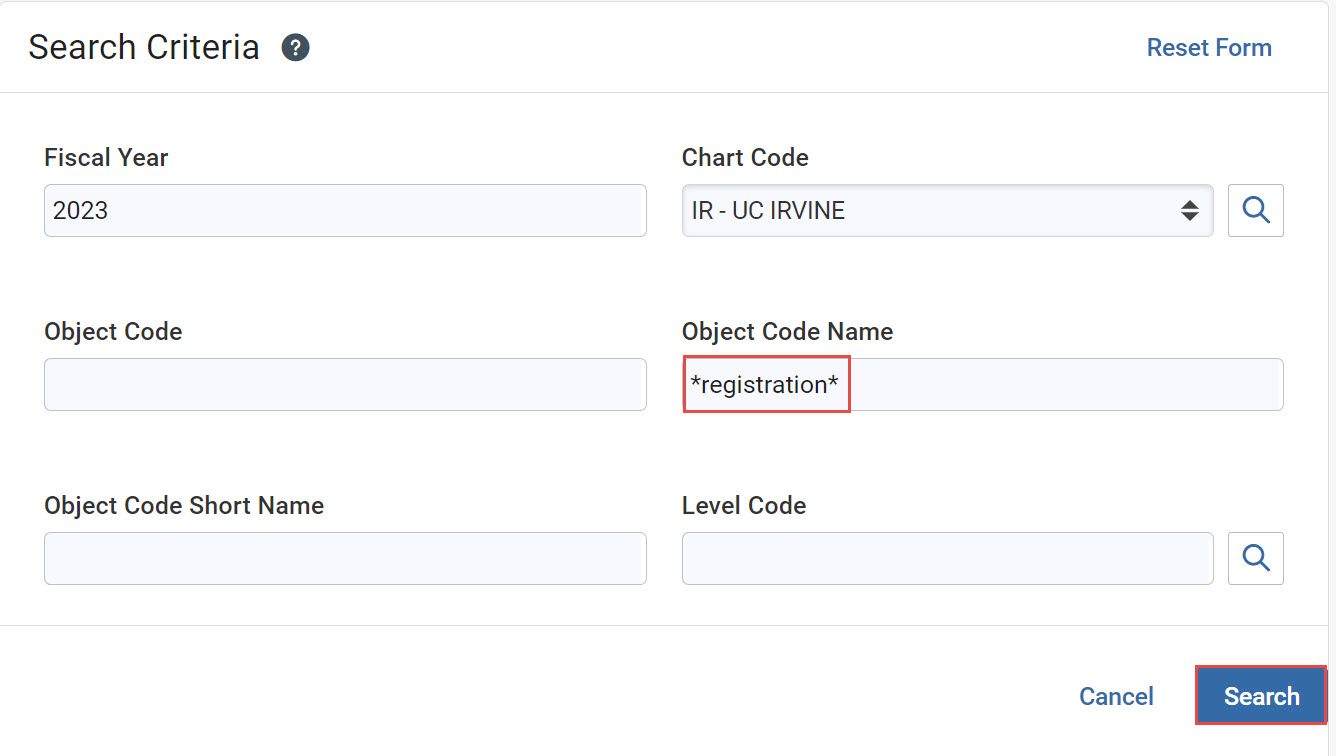Focus the Level Code input field
The height and width of the screenshot is (756, 1336).
[x=948, y=558]
